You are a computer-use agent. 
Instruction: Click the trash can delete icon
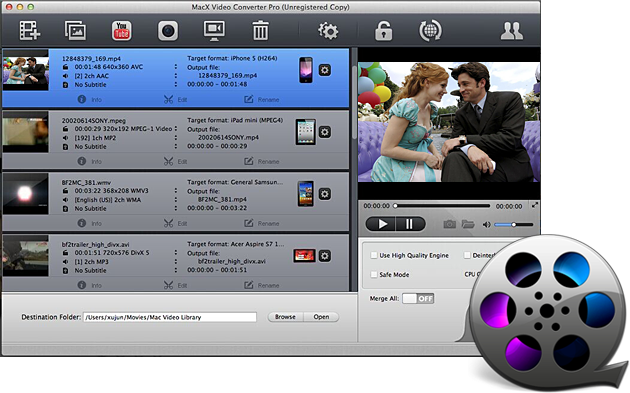pyautogui.click(x=260, y=31)
